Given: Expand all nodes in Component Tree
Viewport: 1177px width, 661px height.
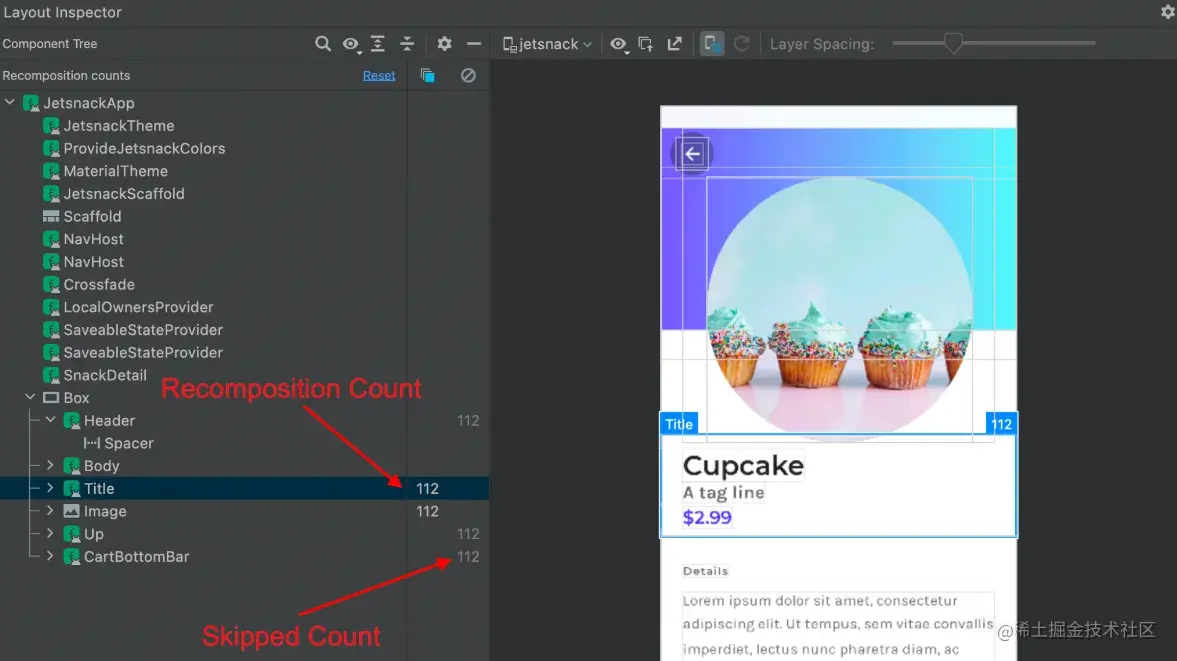Looking at the screenshot, I should (x=378, y=44).
